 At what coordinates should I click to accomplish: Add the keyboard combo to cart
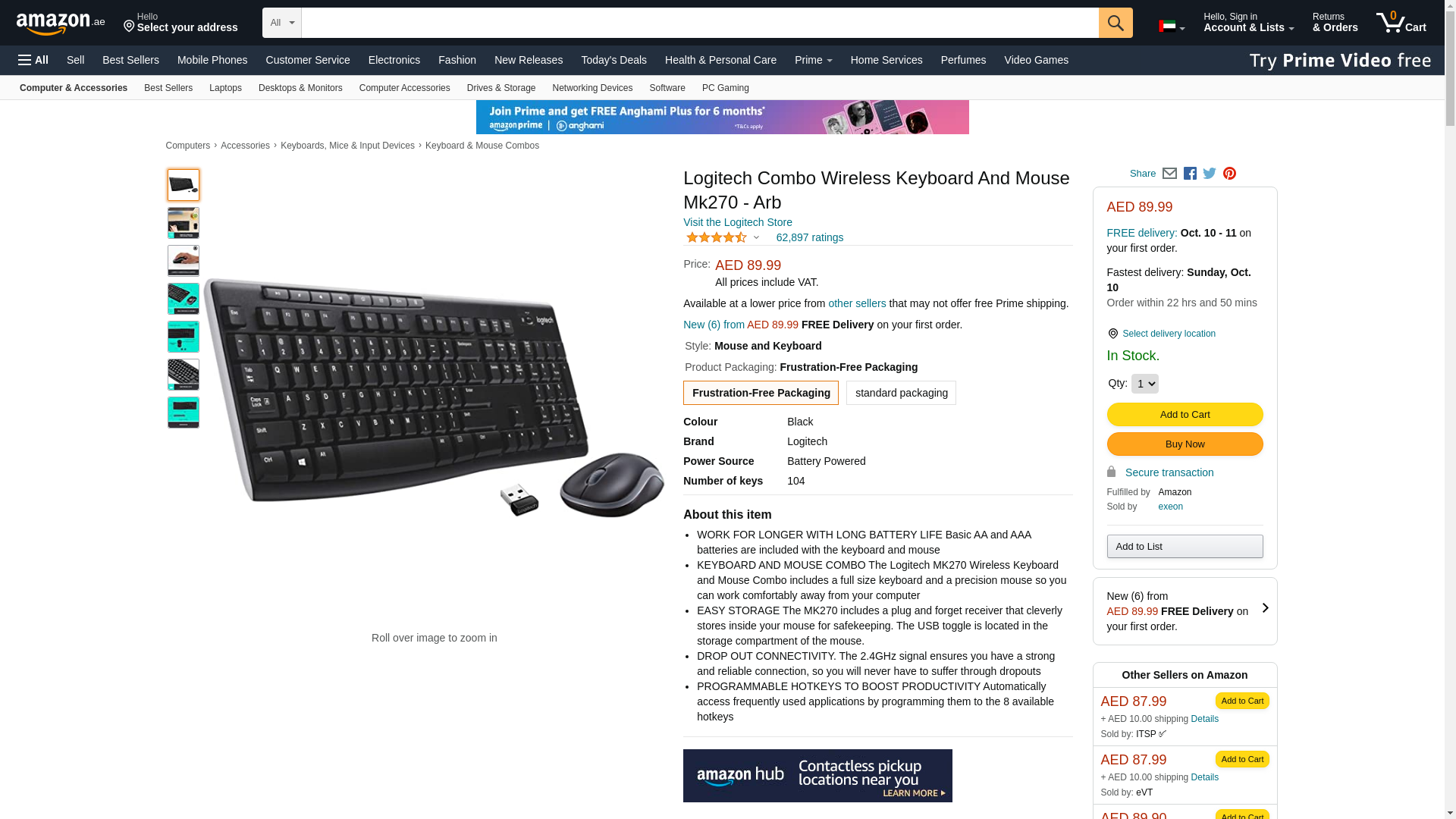(1185, 415)
